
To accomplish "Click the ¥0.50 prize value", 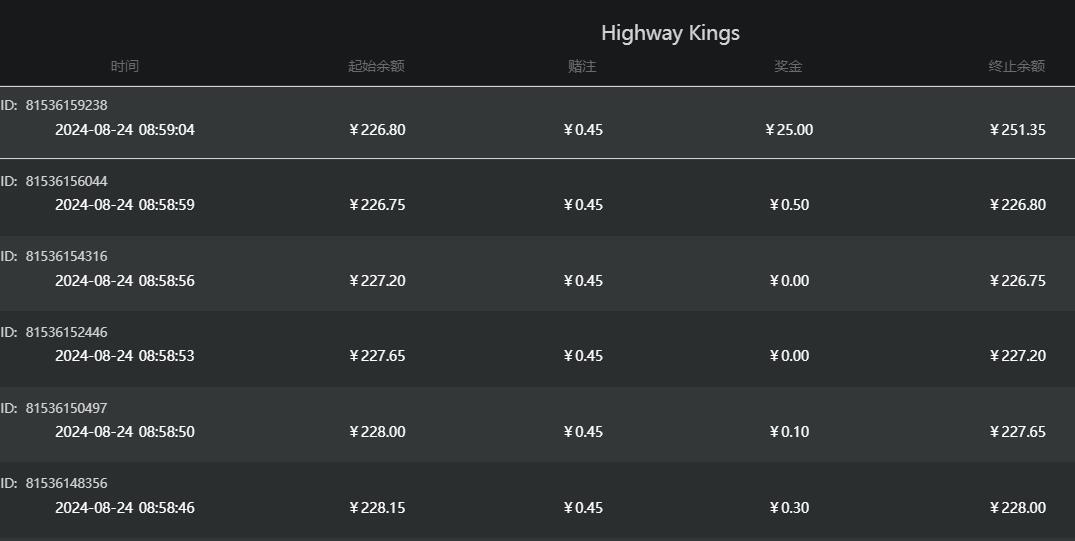I will coord(789,205).
